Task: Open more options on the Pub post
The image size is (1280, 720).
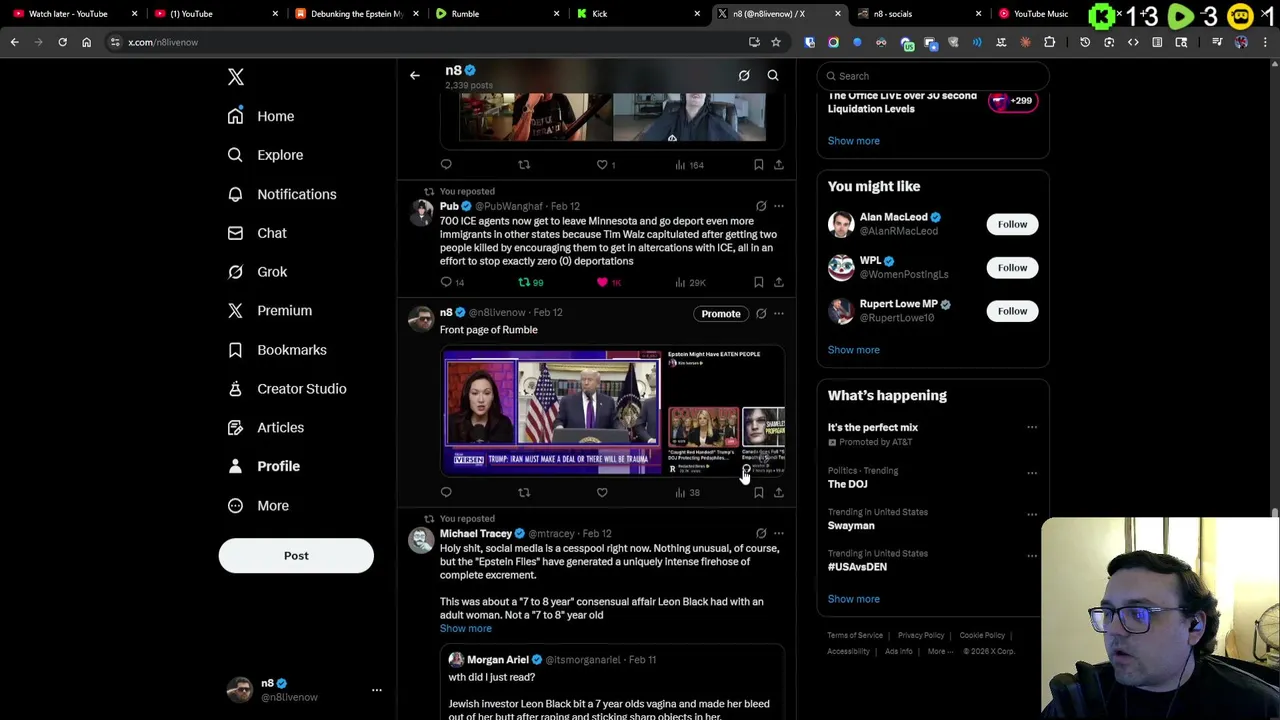Action: point(779,206)
